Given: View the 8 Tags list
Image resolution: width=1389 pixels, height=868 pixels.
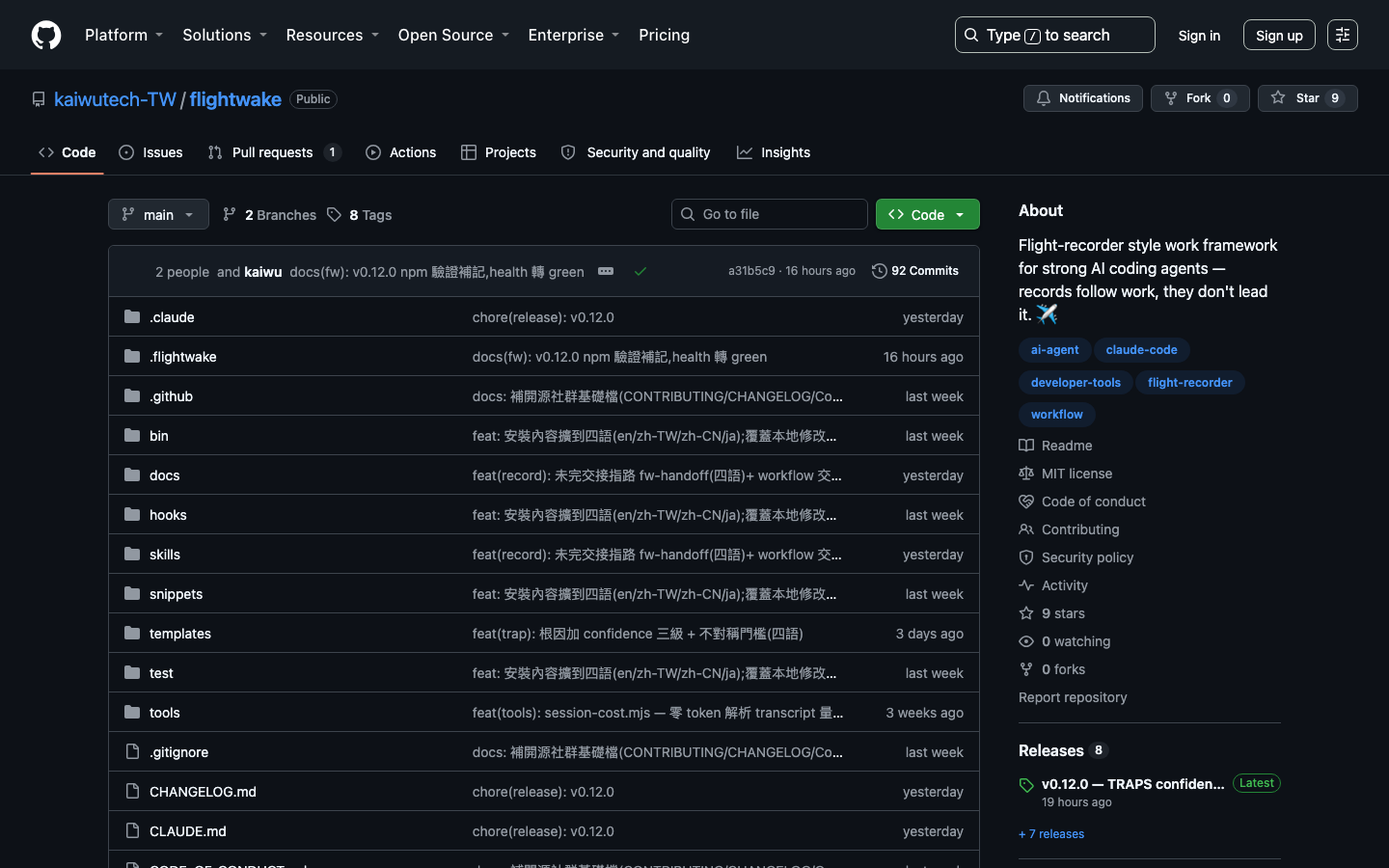Looking at the screenshot, I should coord(360,214).
